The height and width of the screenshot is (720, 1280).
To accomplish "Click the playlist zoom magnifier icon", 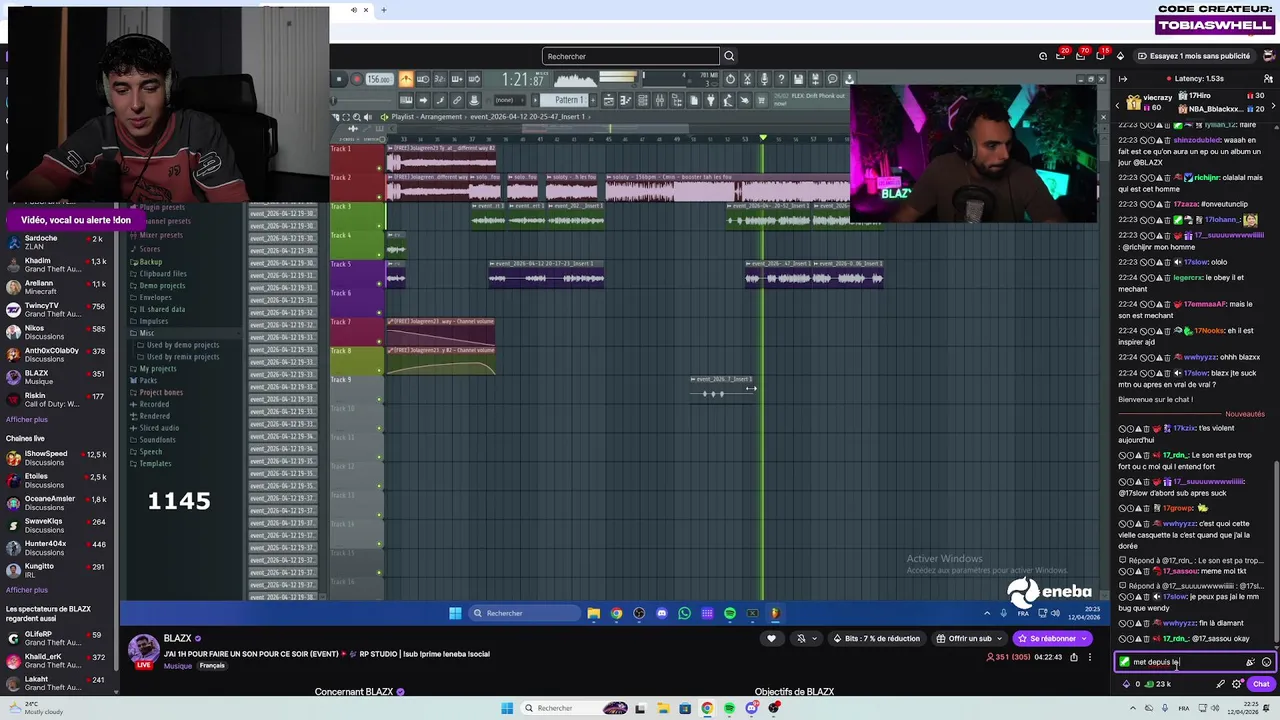I will click(x=357, y=117).
